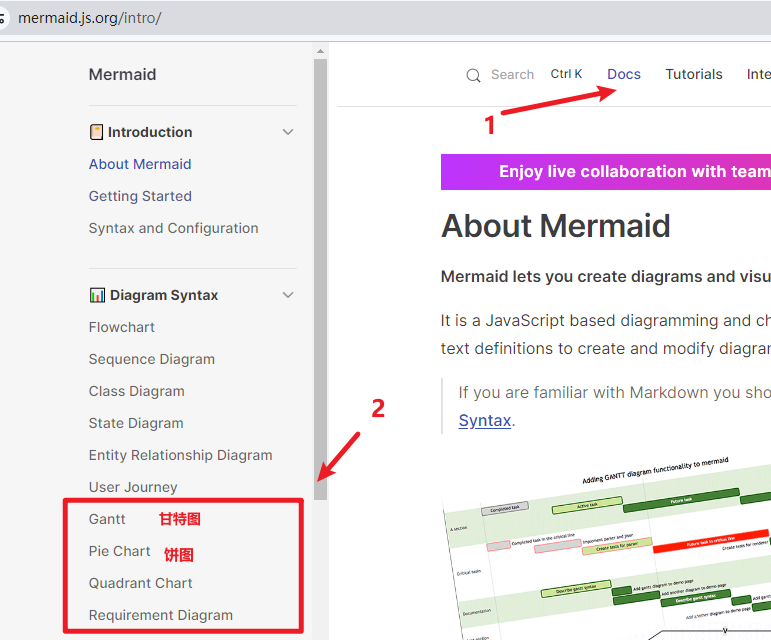Screen dimensions: 771x640
Task: Click the sidebar scroll up arrow
Action: coord(321,51)
